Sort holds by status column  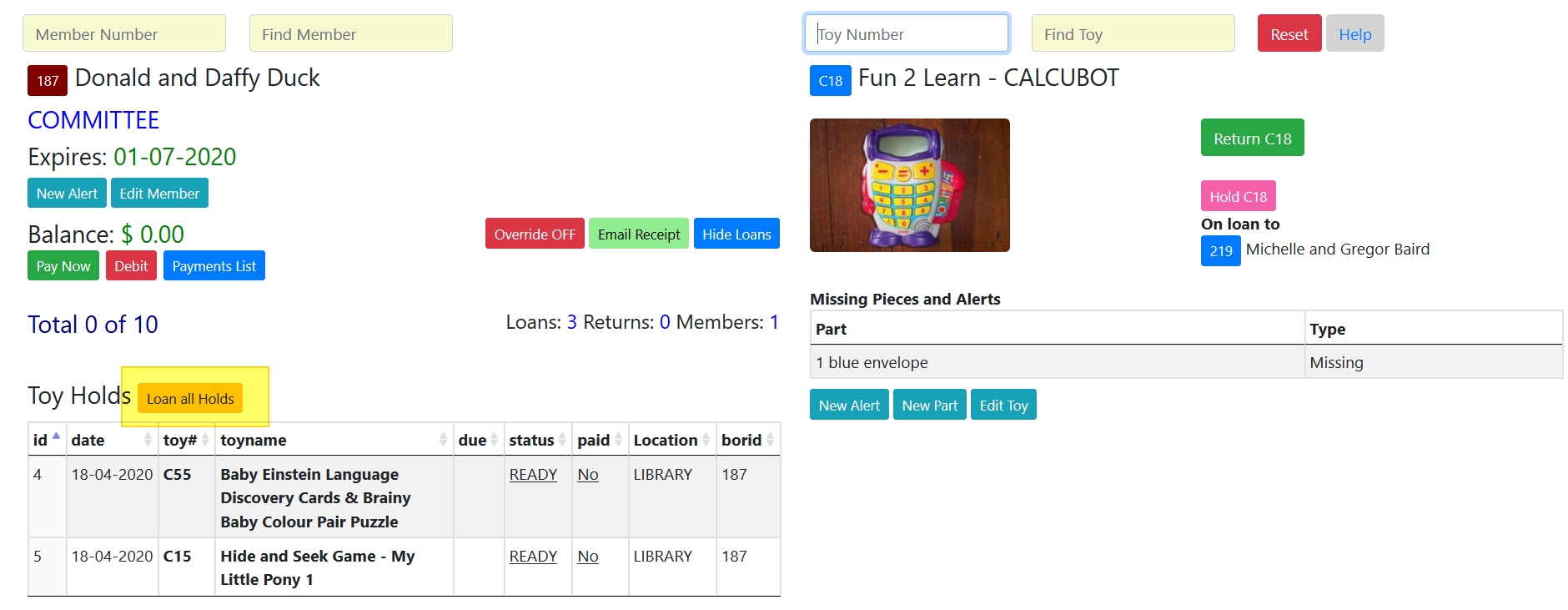click(562, 440)
